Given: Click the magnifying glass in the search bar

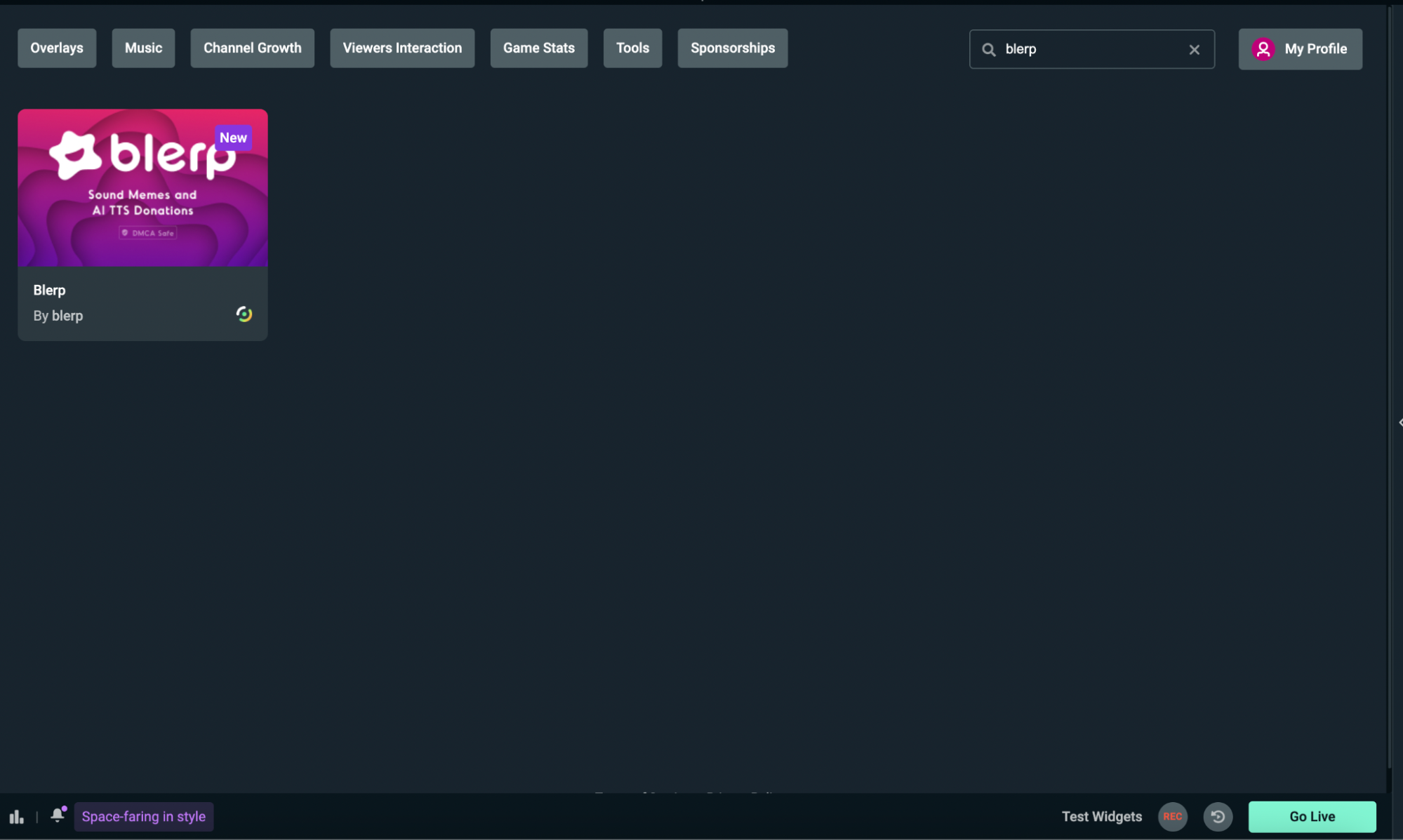Looking at the screenshot, I should 988,49.
